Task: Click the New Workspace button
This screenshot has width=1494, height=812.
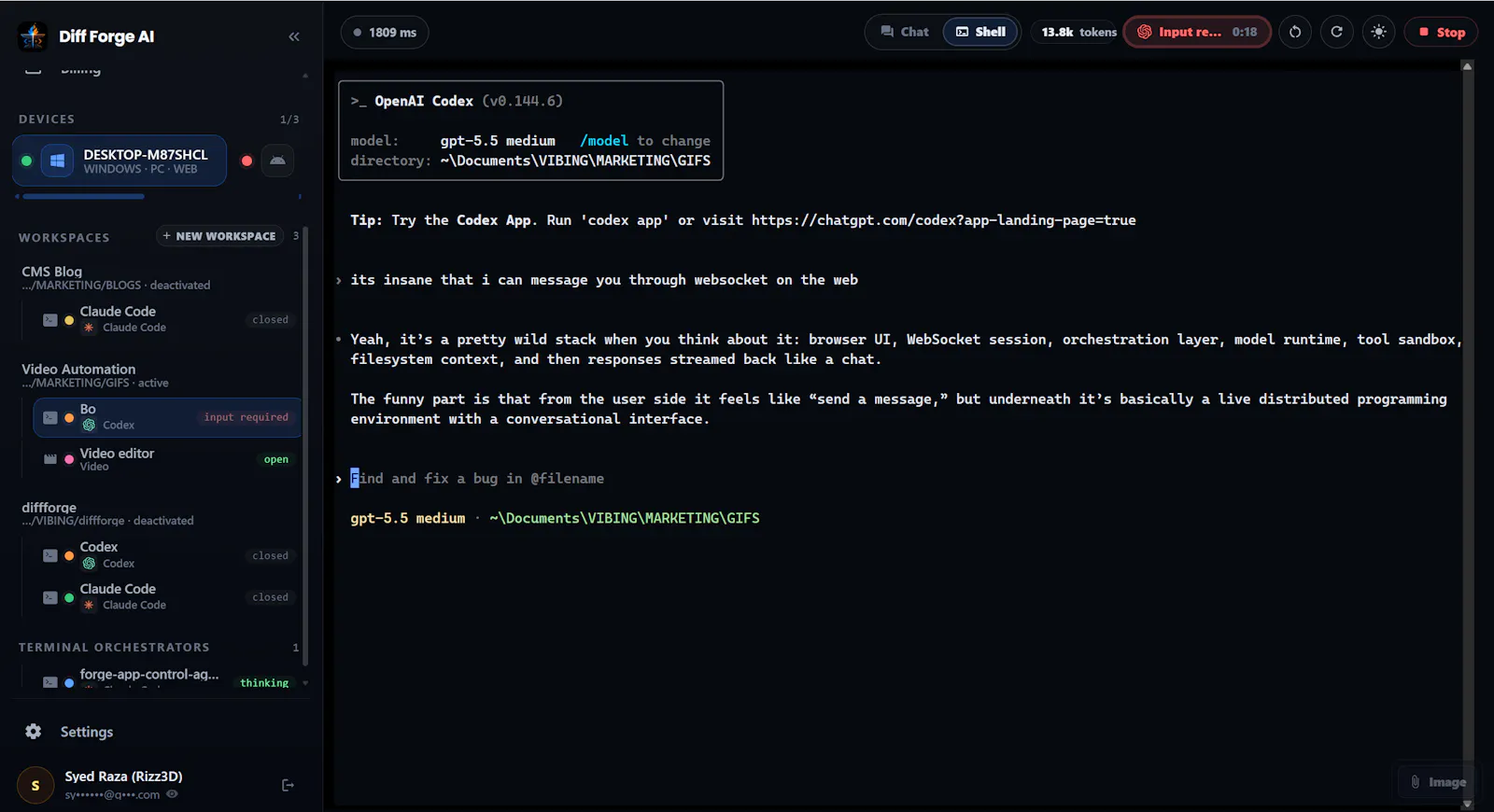Action: [219, 236]
